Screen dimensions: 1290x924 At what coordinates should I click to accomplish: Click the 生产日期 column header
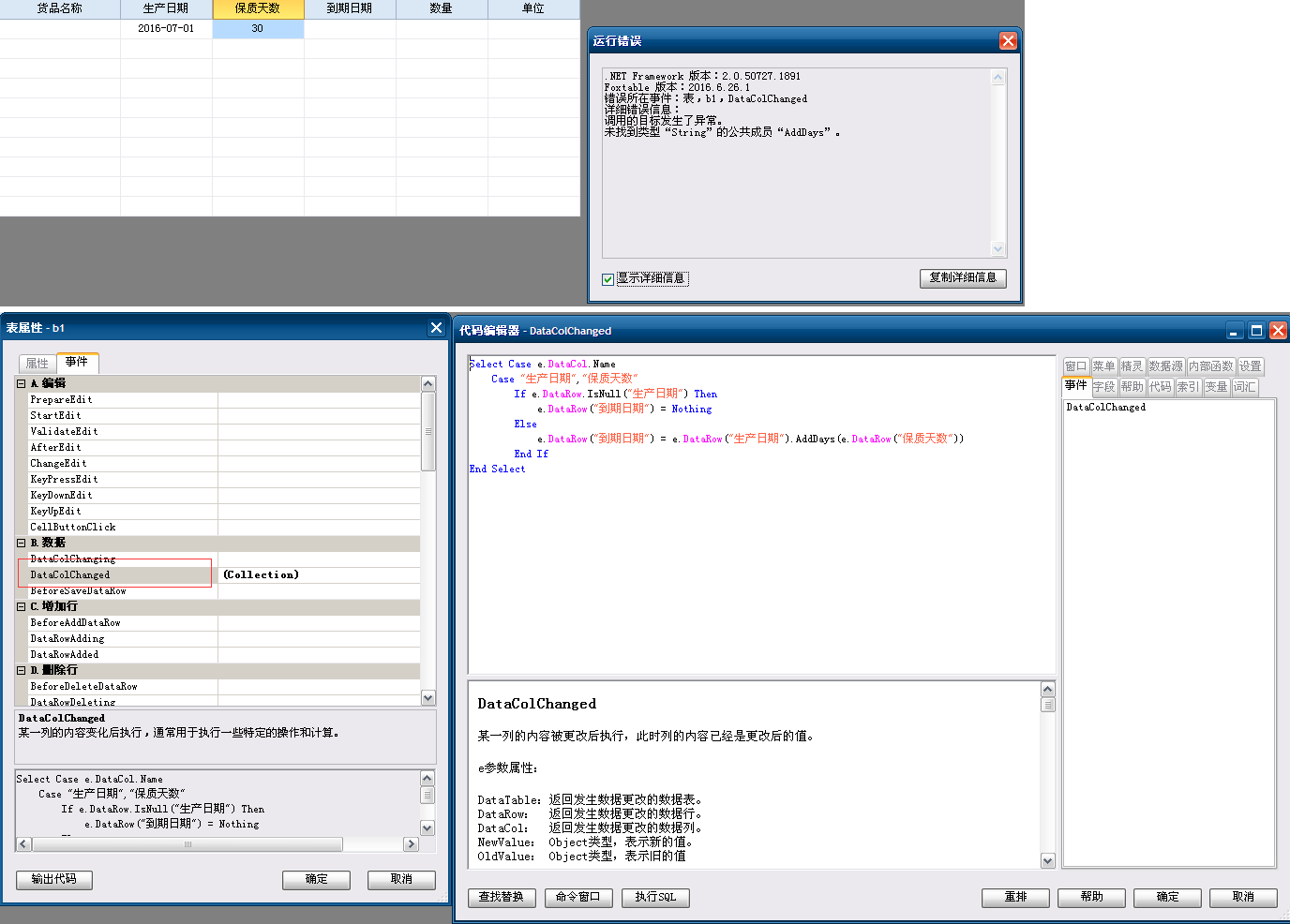point(166,8)
